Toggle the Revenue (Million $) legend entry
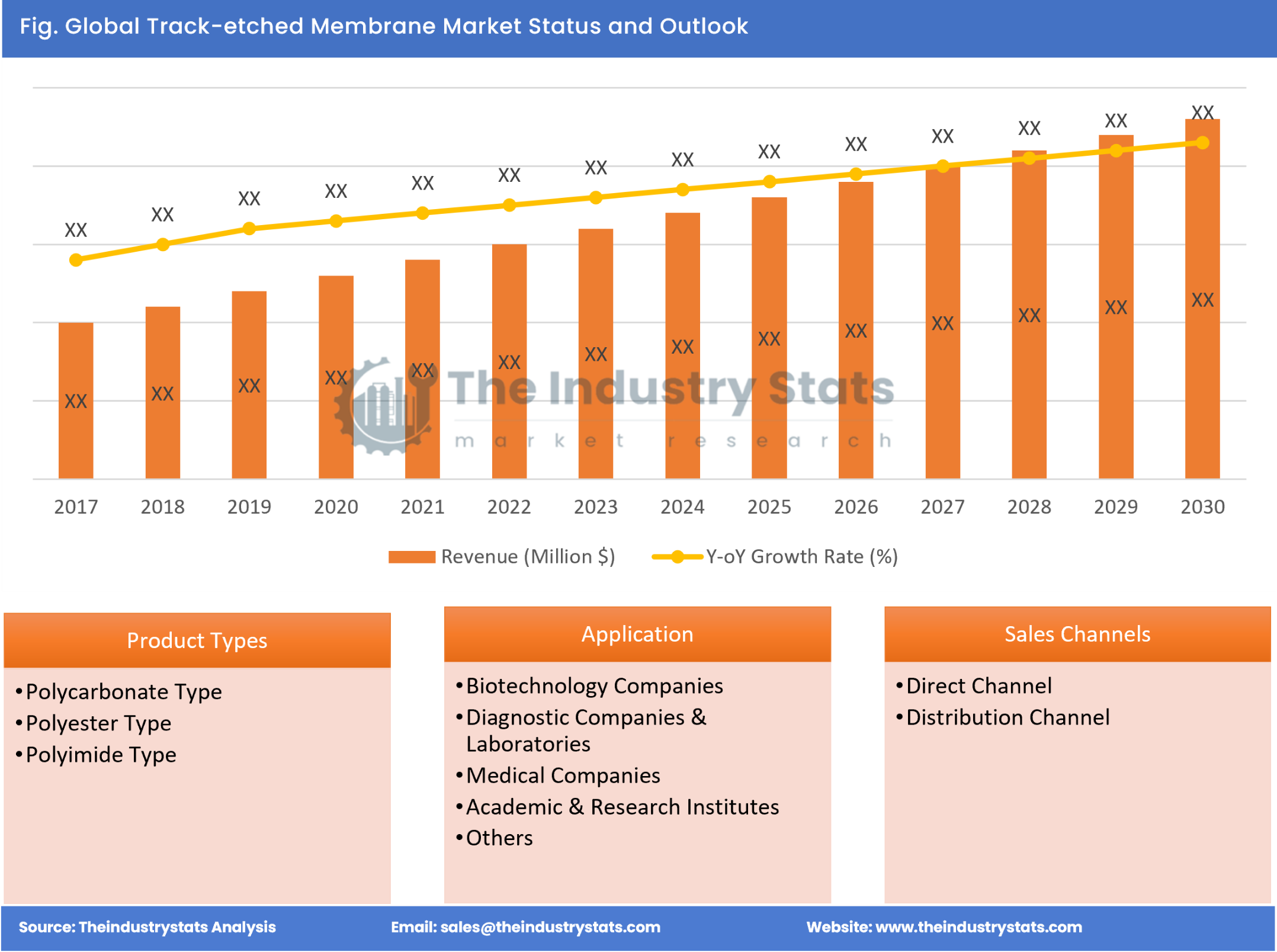The image size is (1277, 952). tap(527, 557)
